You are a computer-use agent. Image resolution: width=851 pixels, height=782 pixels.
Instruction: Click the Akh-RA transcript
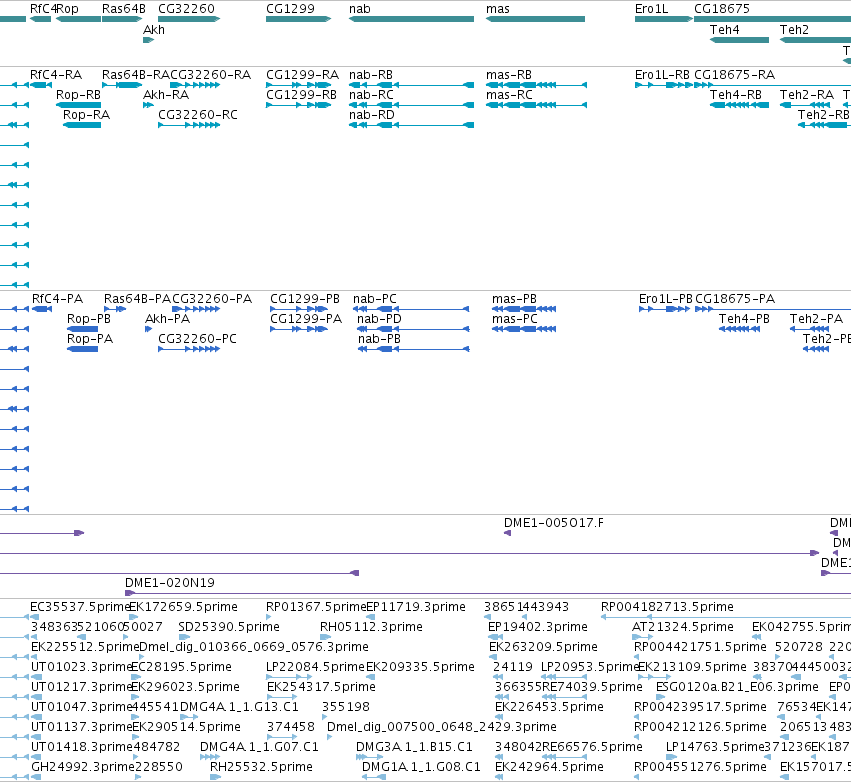click(x=148, y=105)
